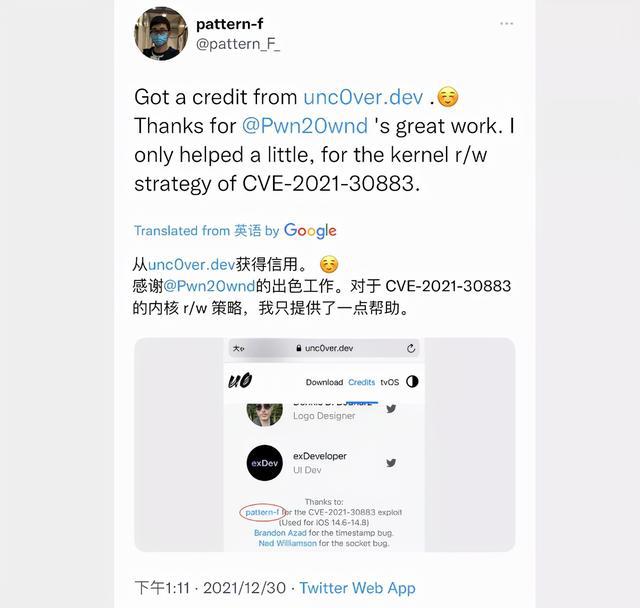
Task: Select the tvOS menu item
Action: [390, 382]
